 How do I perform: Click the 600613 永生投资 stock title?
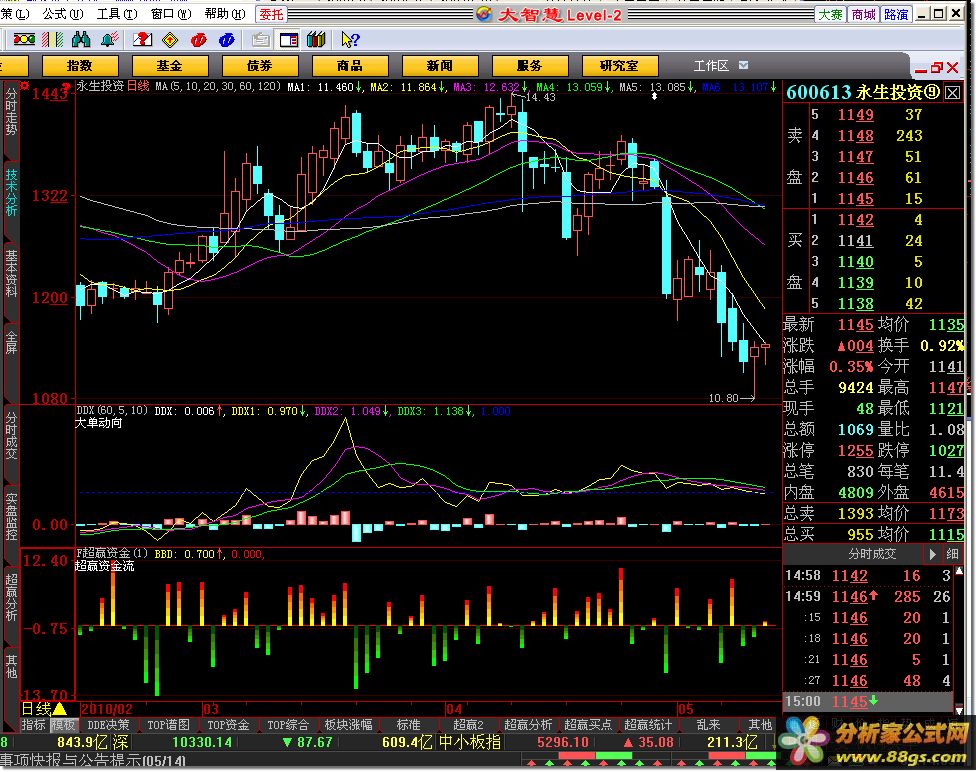[863, 92]
